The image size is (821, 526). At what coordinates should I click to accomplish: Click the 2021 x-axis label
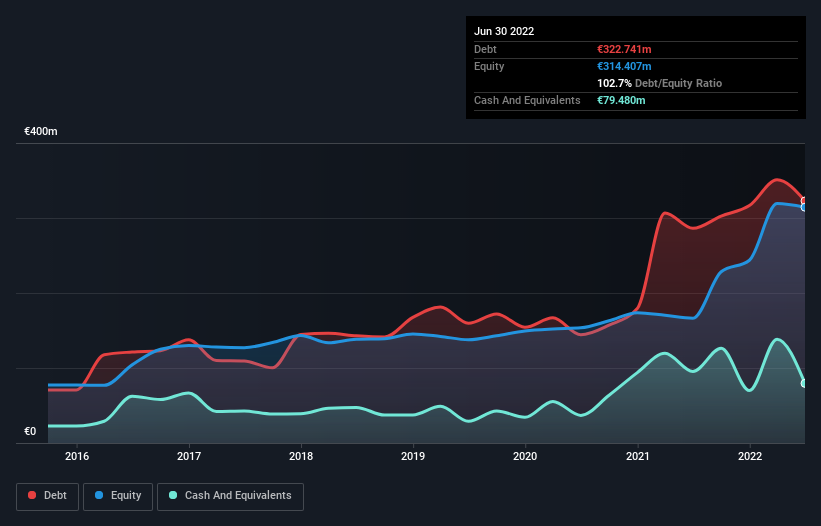pos(638,456)
